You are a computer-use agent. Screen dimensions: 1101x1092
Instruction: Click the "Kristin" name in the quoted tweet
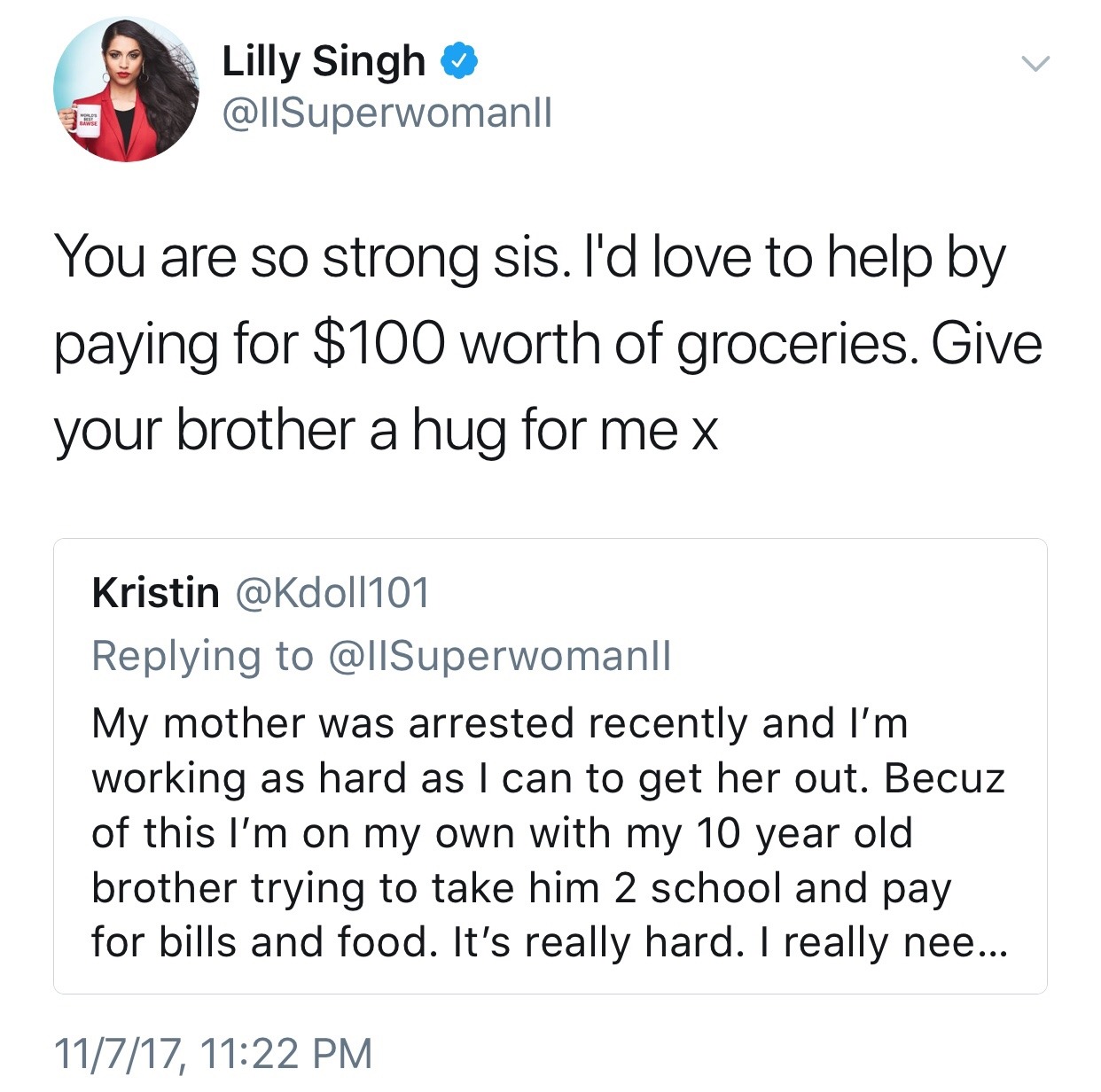pyautogui.click(x=155, y=592)
